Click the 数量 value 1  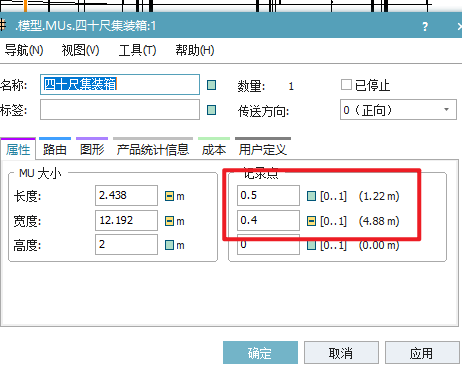tap(291, 86)
